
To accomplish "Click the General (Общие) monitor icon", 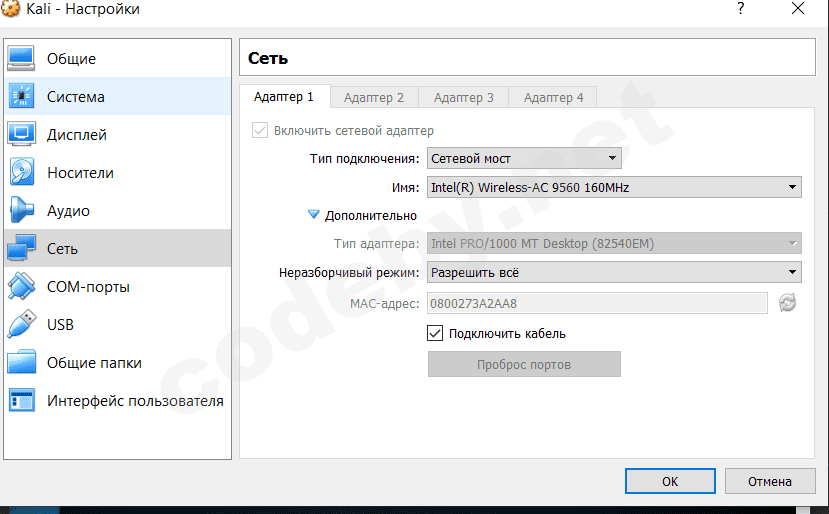I will (21, 58).
